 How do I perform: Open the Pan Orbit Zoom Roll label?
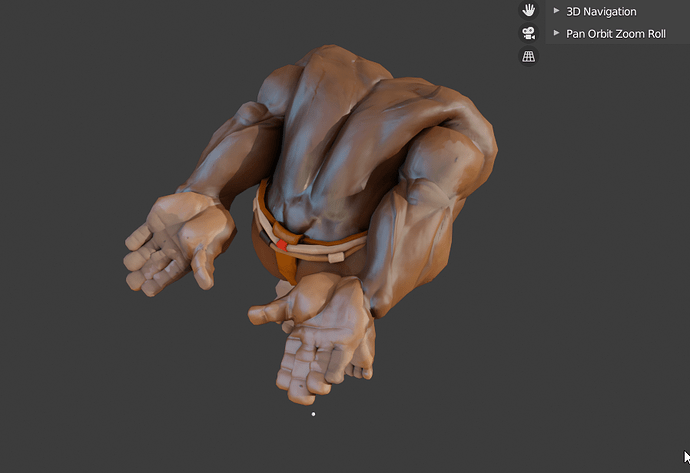click(616, 34)
